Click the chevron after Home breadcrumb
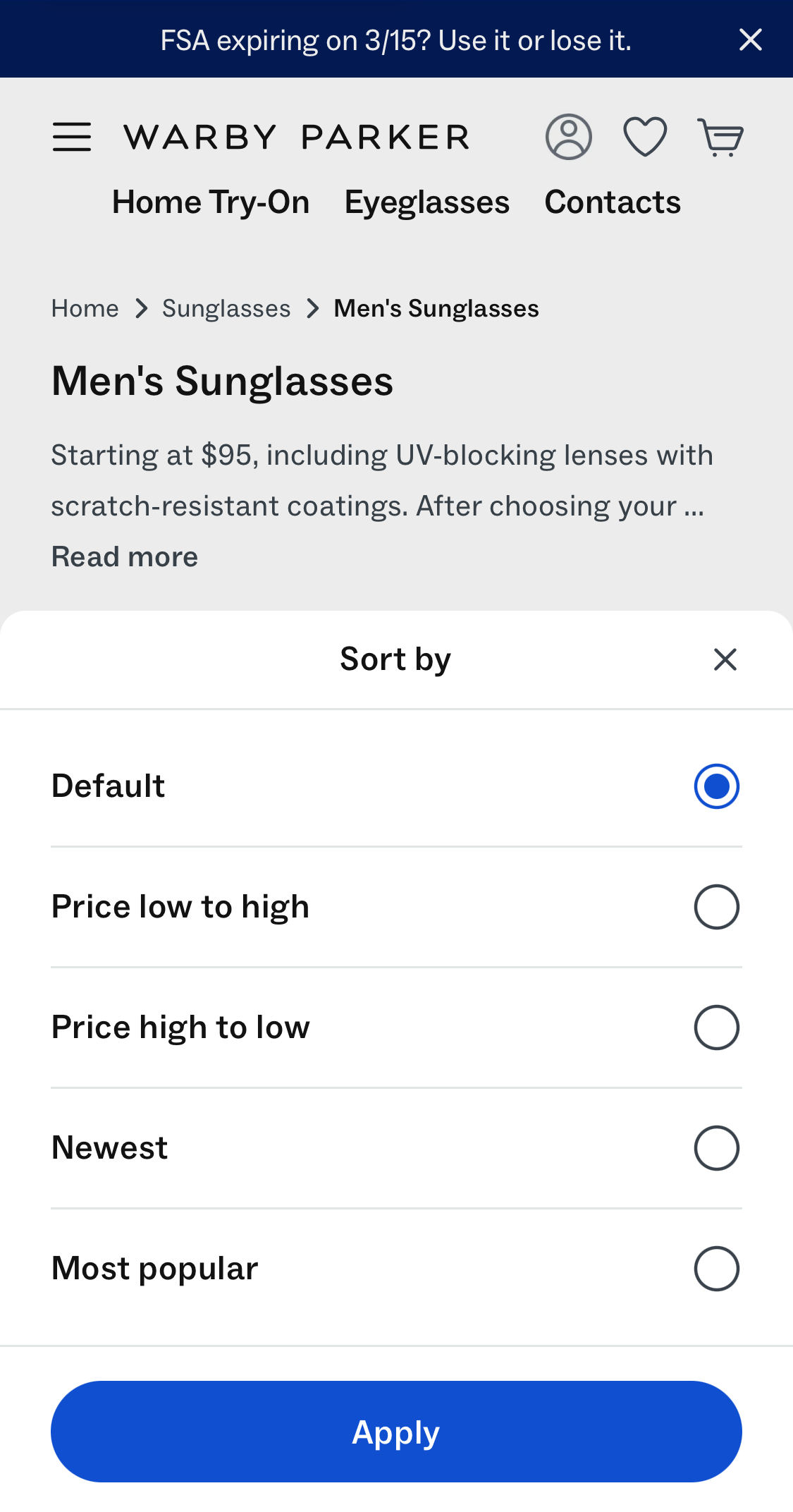Image resolution: width=793 pixels, height=1512 pixels. coord(141,308)
